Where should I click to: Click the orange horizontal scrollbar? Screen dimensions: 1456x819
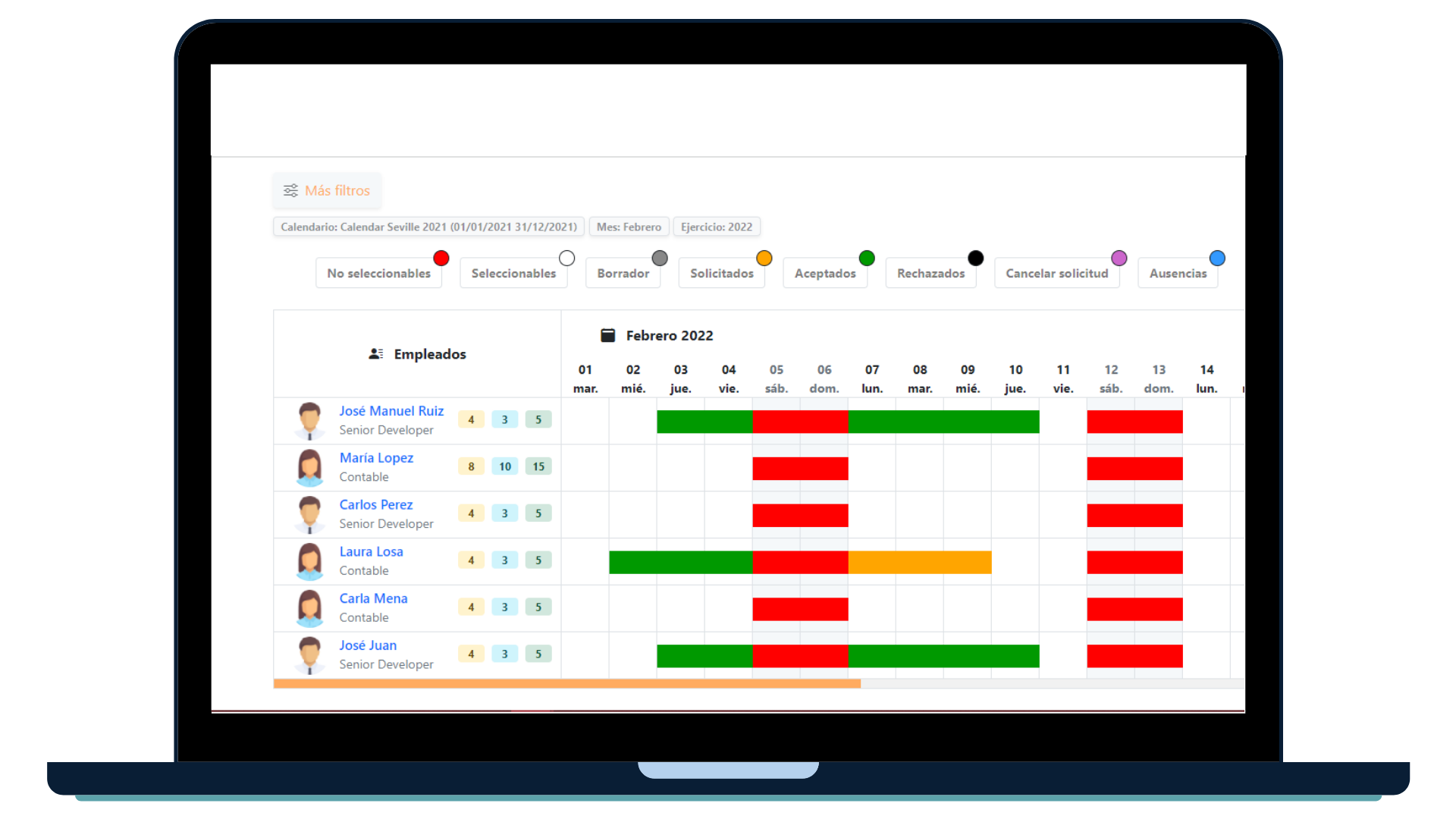click(x=566, y=684)
